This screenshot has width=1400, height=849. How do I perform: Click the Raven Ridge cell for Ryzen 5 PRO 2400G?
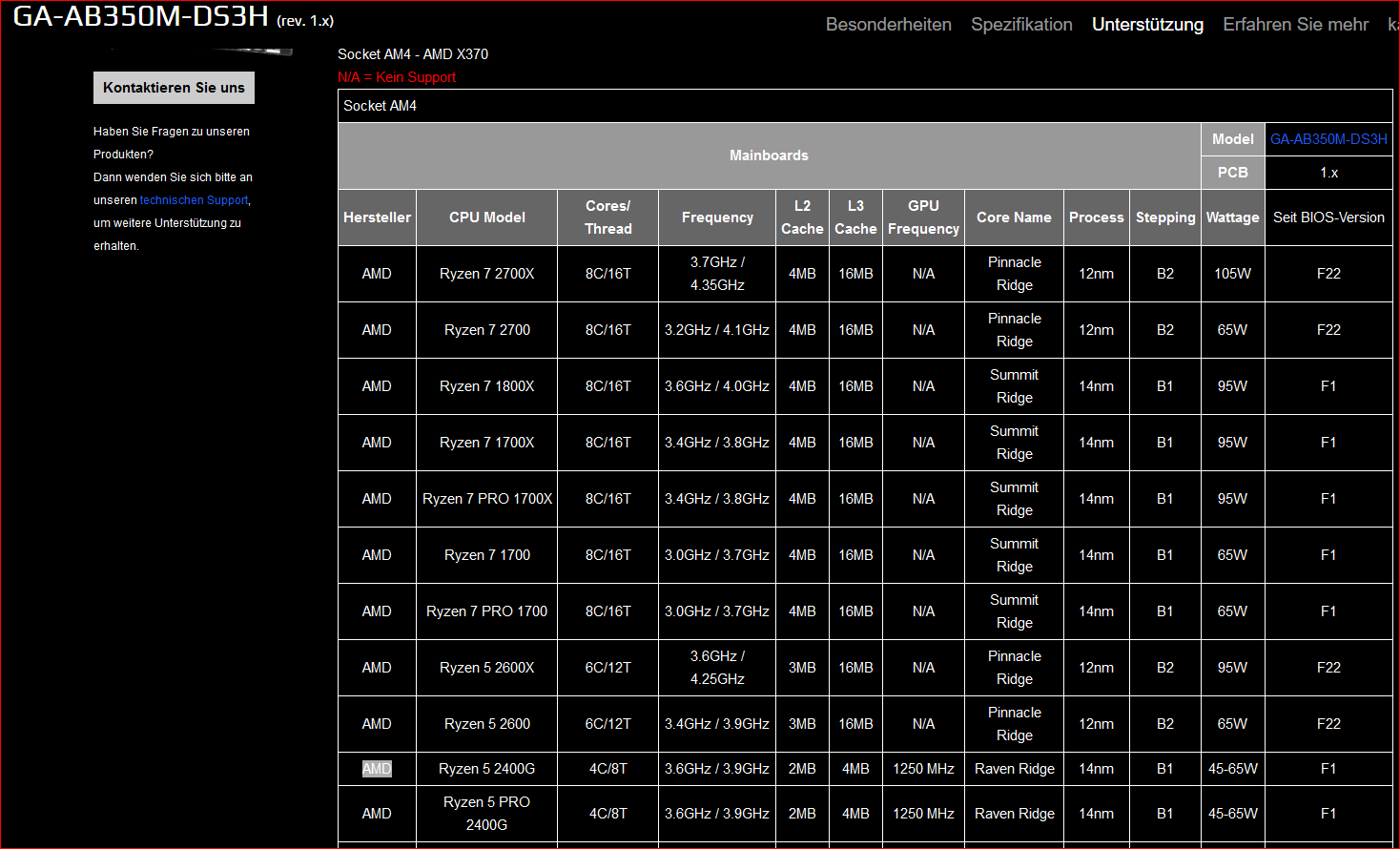pyautogui.click(x=1014, y=814)
